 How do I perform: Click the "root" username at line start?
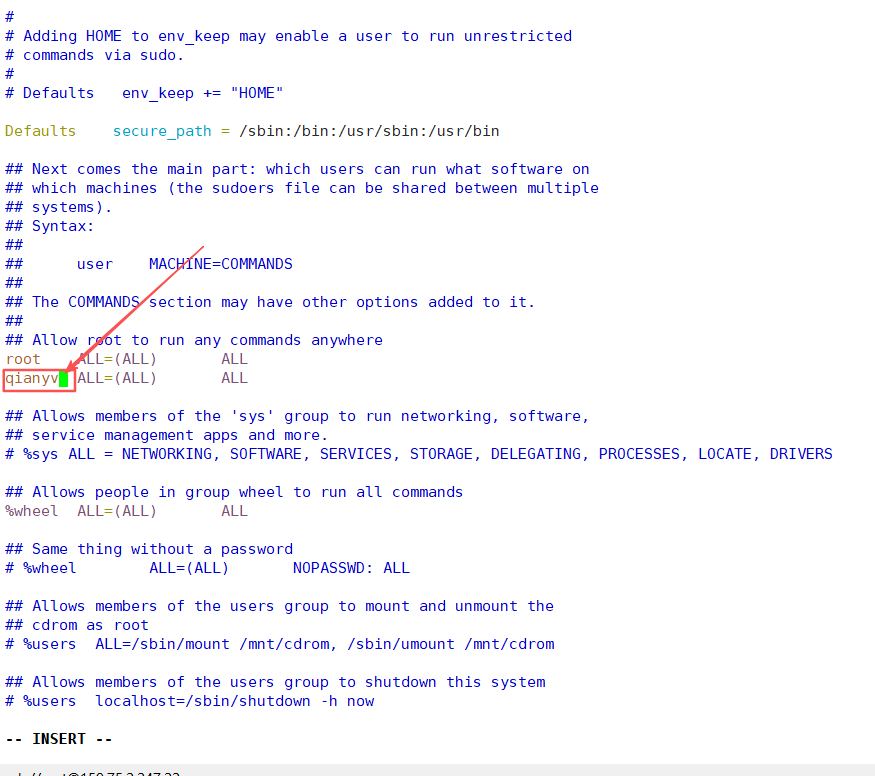(x=23, y=359)
